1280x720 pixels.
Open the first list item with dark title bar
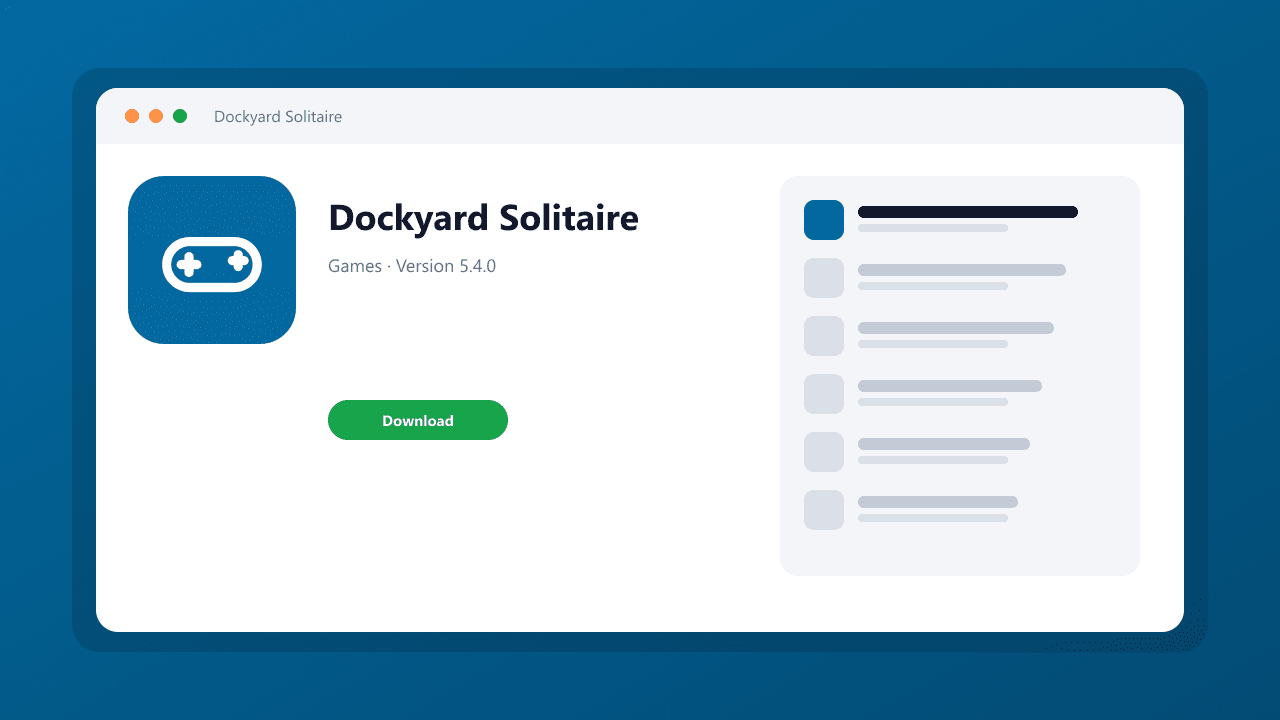point(968,212)
